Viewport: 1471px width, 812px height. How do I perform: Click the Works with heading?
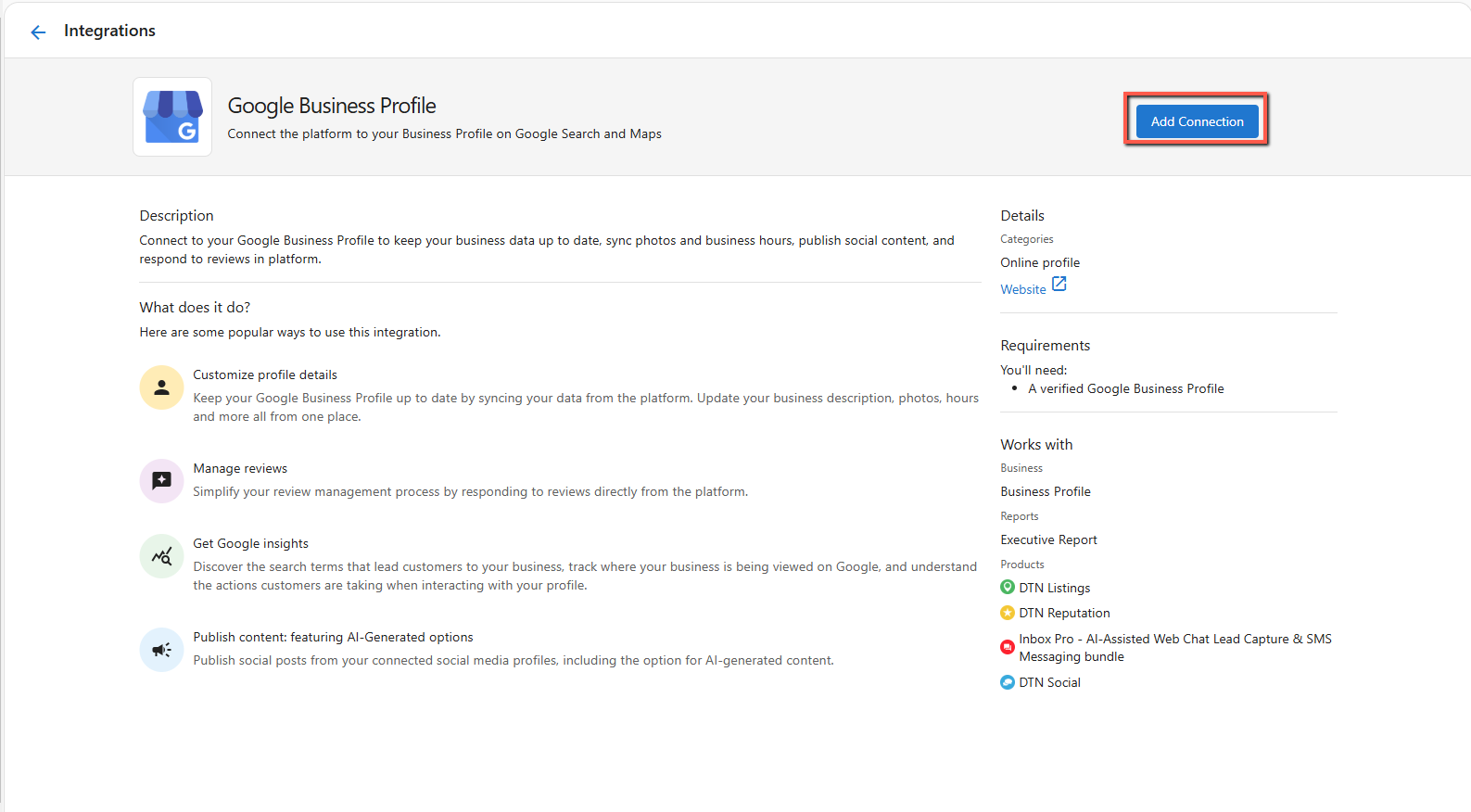tap(1036, 444)
